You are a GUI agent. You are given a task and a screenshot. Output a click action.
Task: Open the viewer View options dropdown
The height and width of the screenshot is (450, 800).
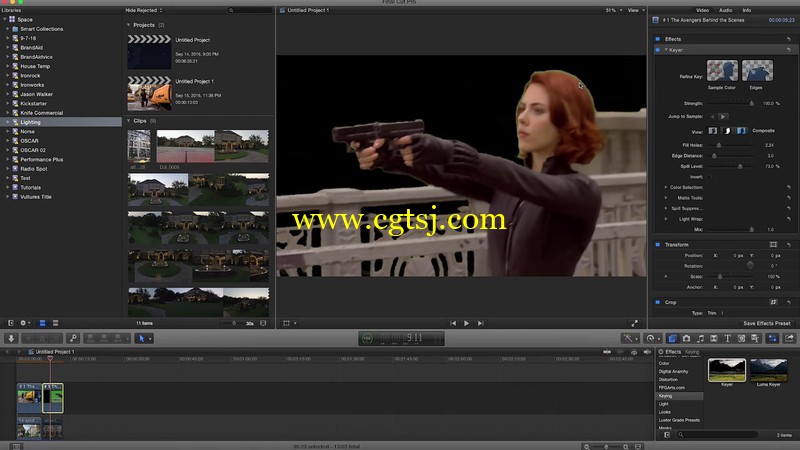[x=636, y=10]
